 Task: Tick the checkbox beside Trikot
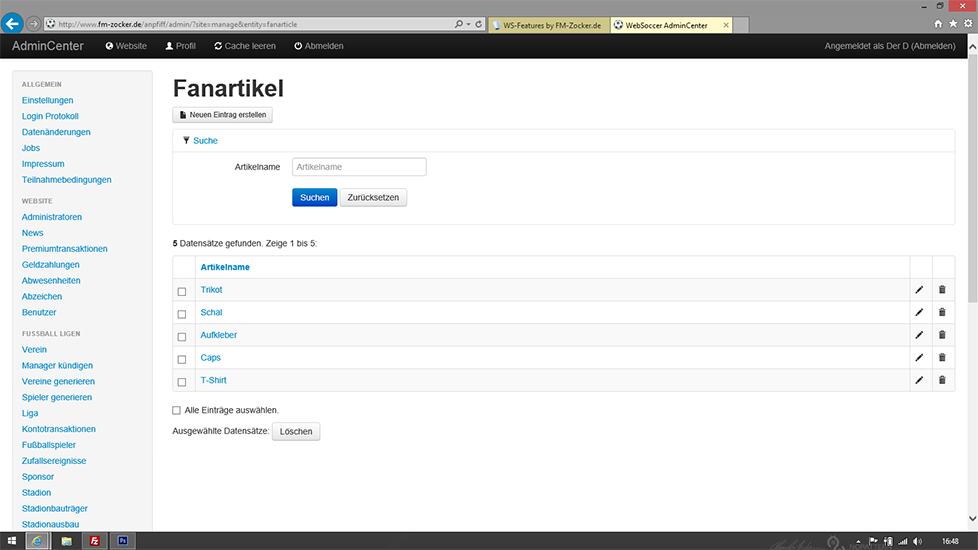182,291
